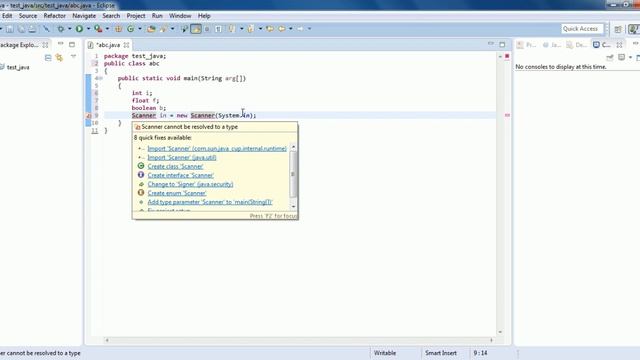Click the Console pin icon
This screenshot has width=640, height=360.
pyautogui.click(x=610, y=58)
